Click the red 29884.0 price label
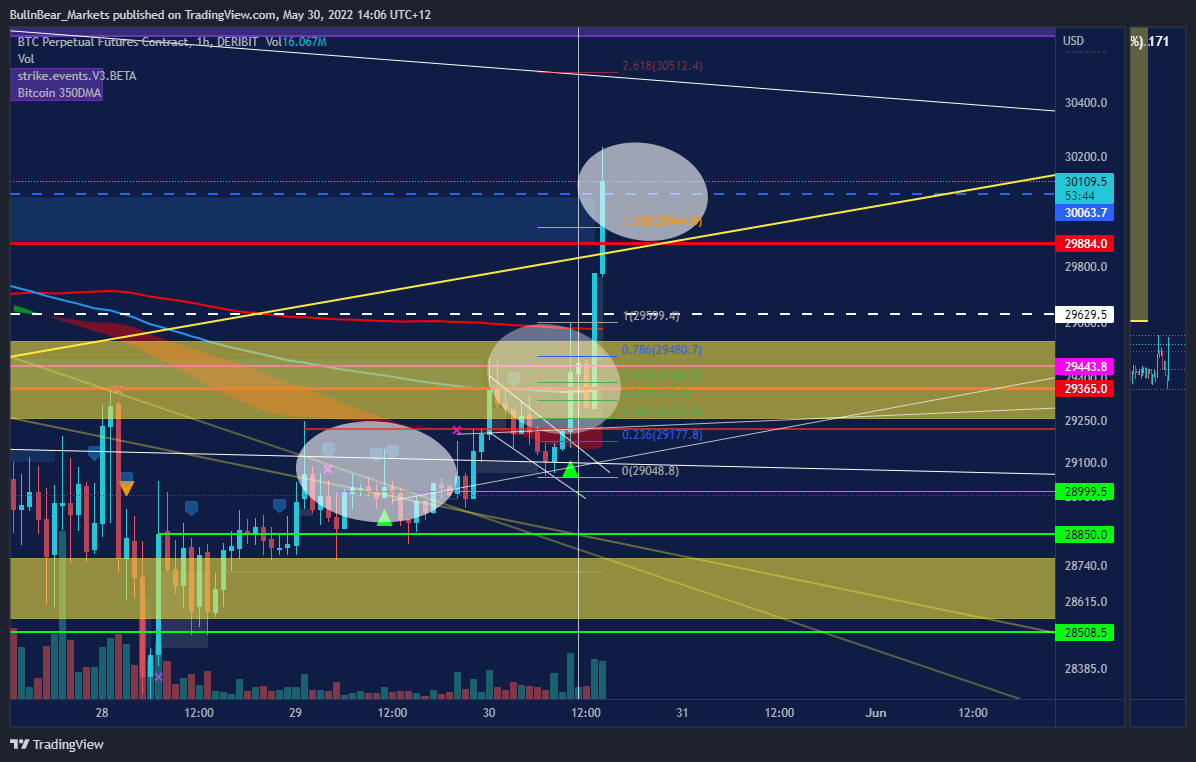Screen dimensions: 1196x762 1085,244
